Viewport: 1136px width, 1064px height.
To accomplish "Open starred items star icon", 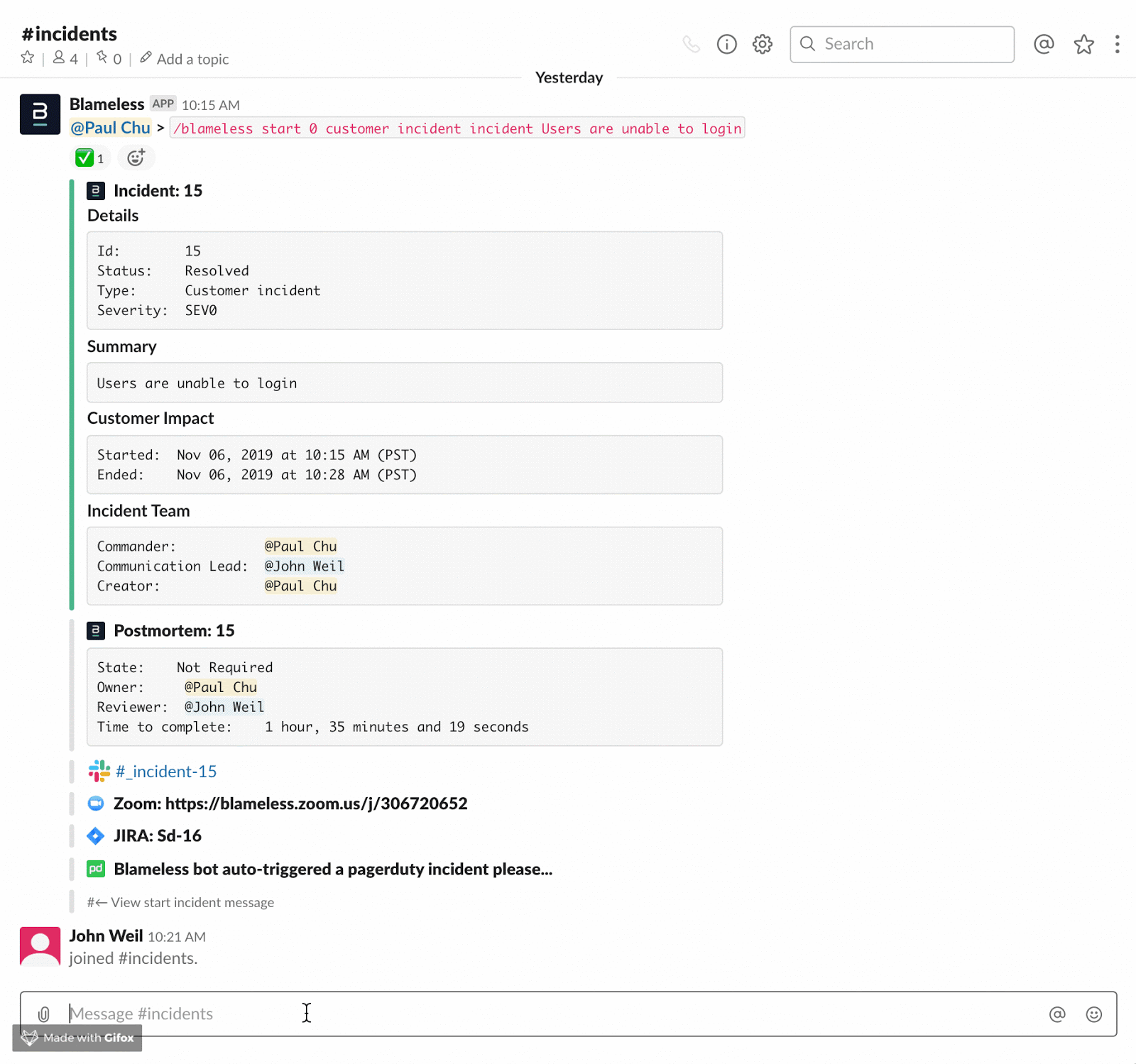I will pos(1083,44).
